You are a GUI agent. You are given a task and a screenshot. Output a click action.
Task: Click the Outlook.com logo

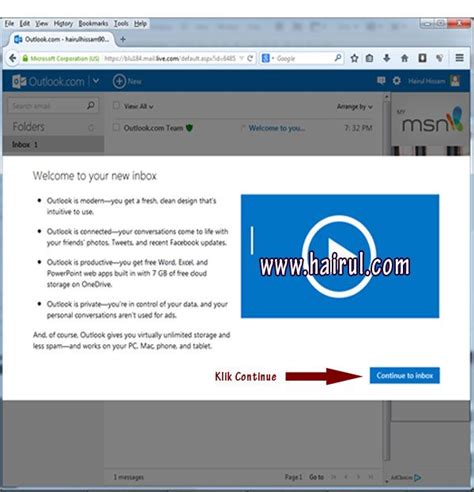point(48,81)
